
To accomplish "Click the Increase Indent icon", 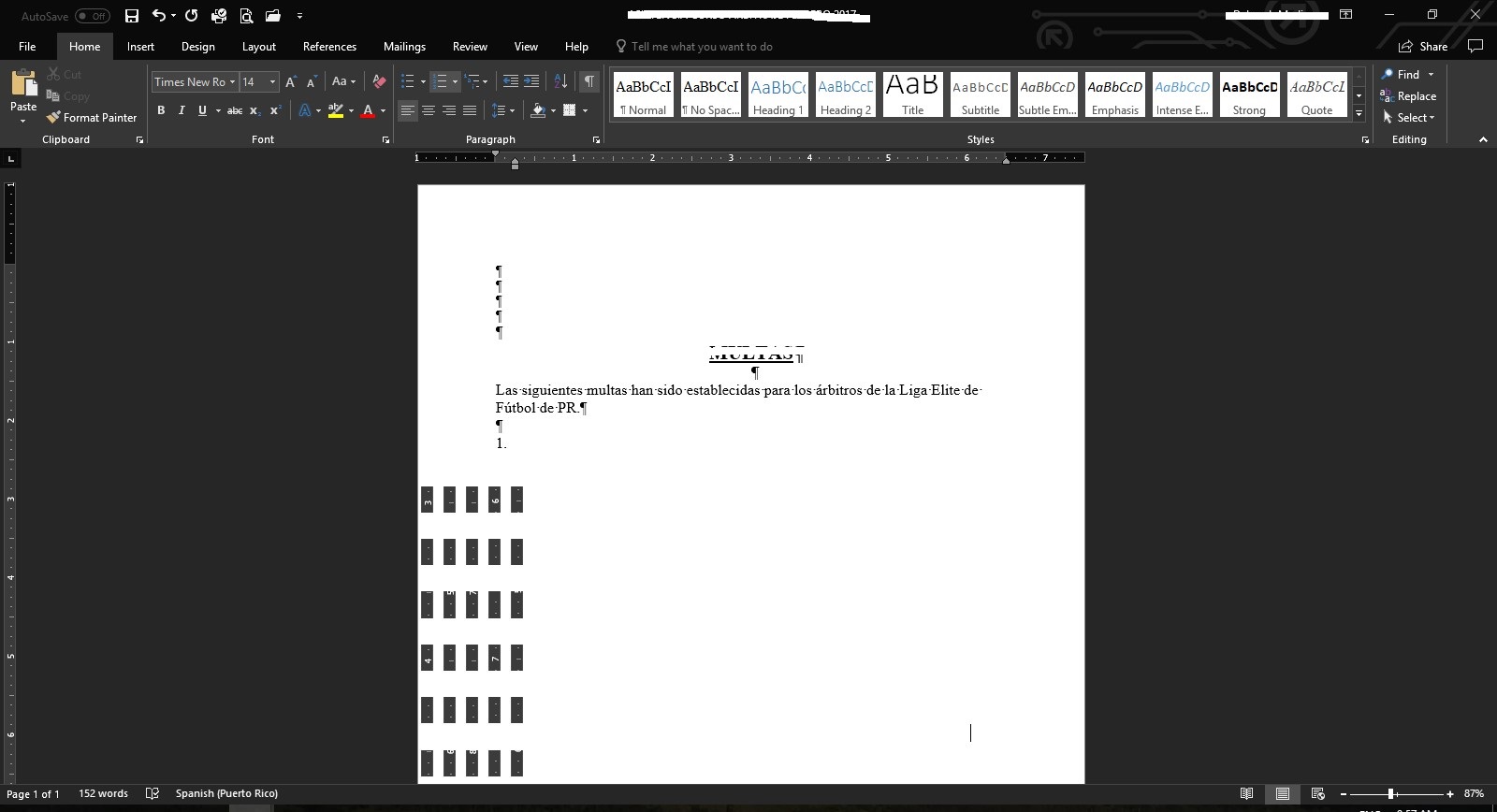I will tap(531, 81).
